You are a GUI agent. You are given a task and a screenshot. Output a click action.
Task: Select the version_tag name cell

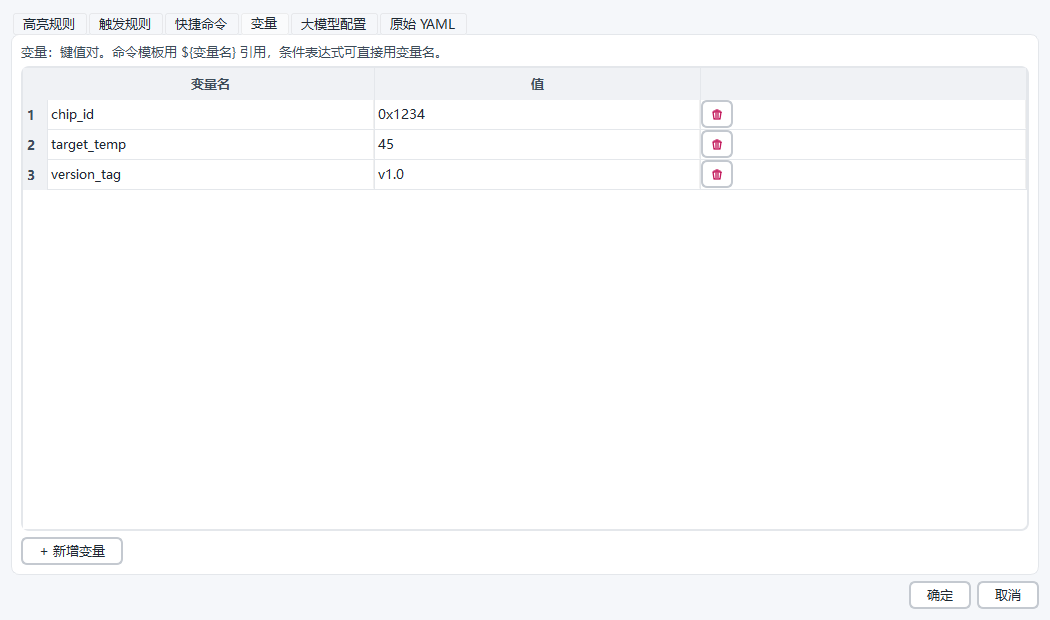(210, 175)
